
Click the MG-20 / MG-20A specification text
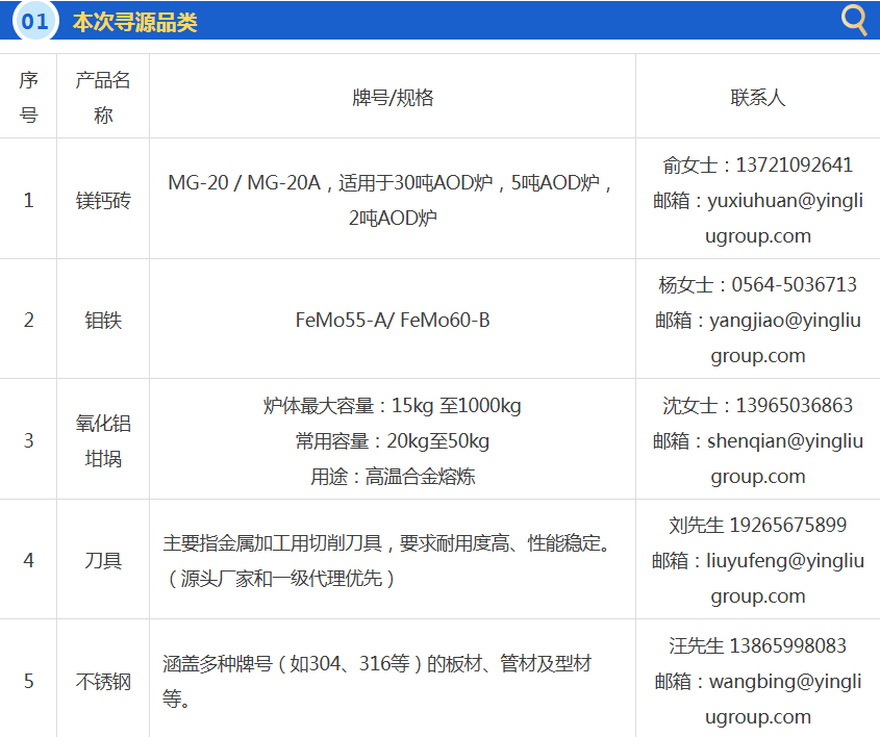[243, 183]
